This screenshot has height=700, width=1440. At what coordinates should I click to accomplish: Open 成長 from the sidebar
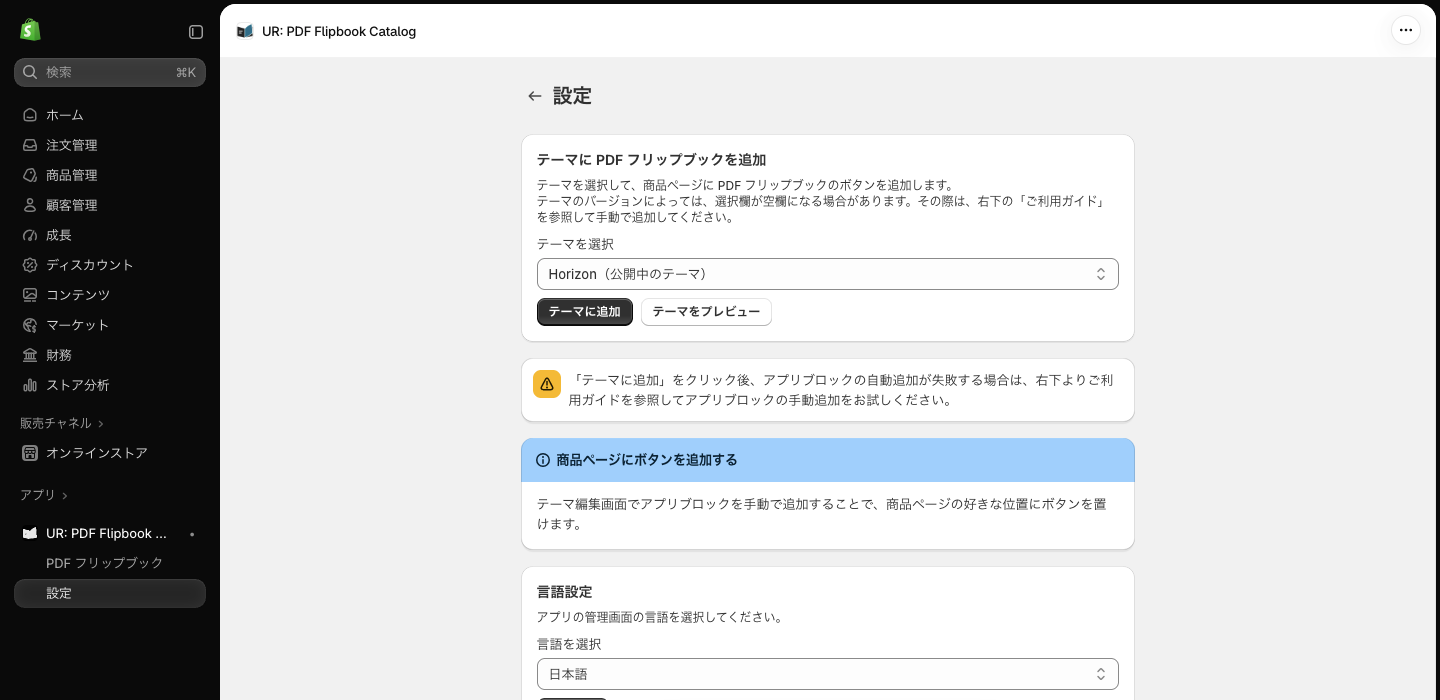(110, 235)
